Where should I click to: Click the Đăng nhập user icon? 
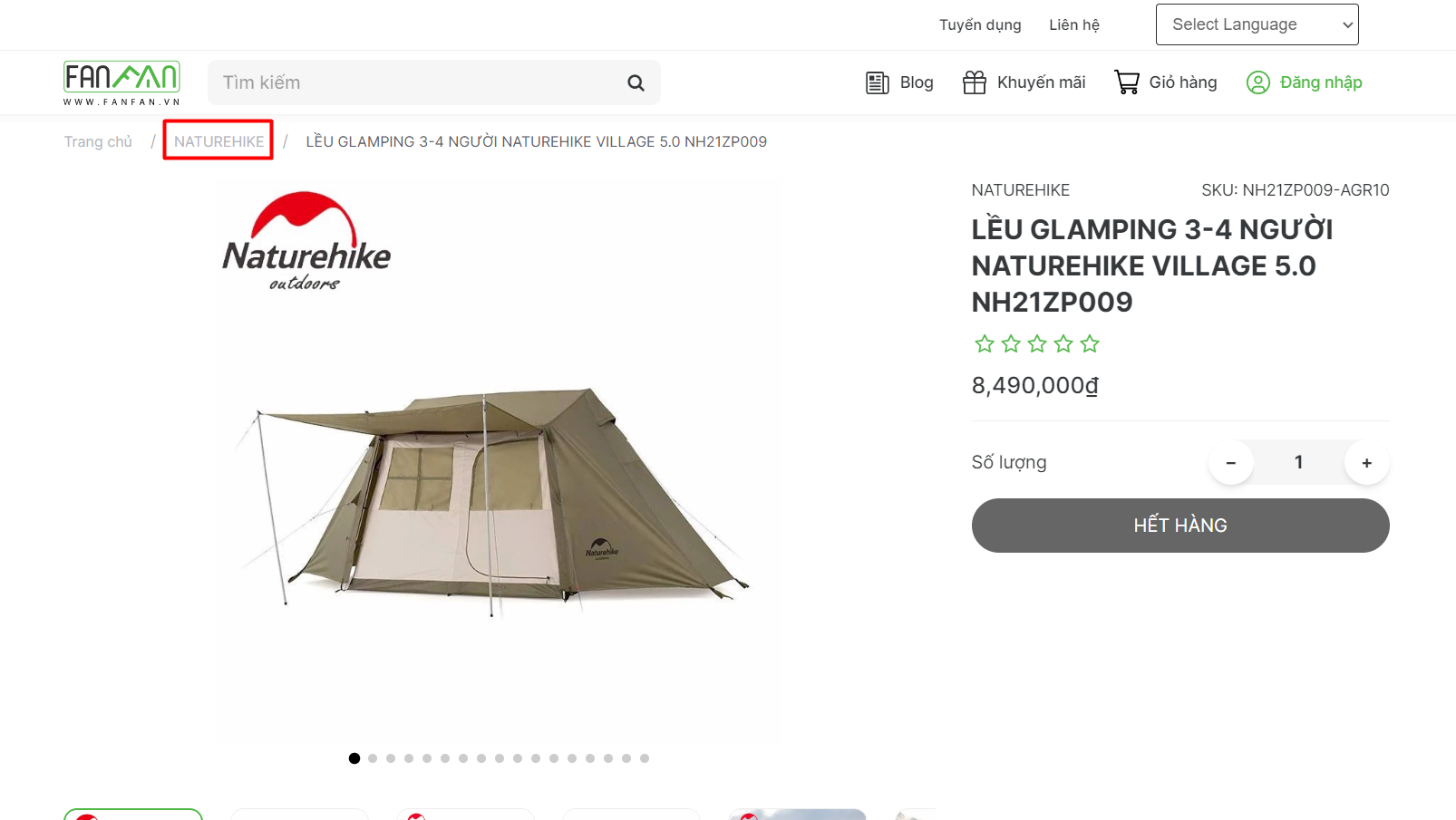(x=1258, y=82)
